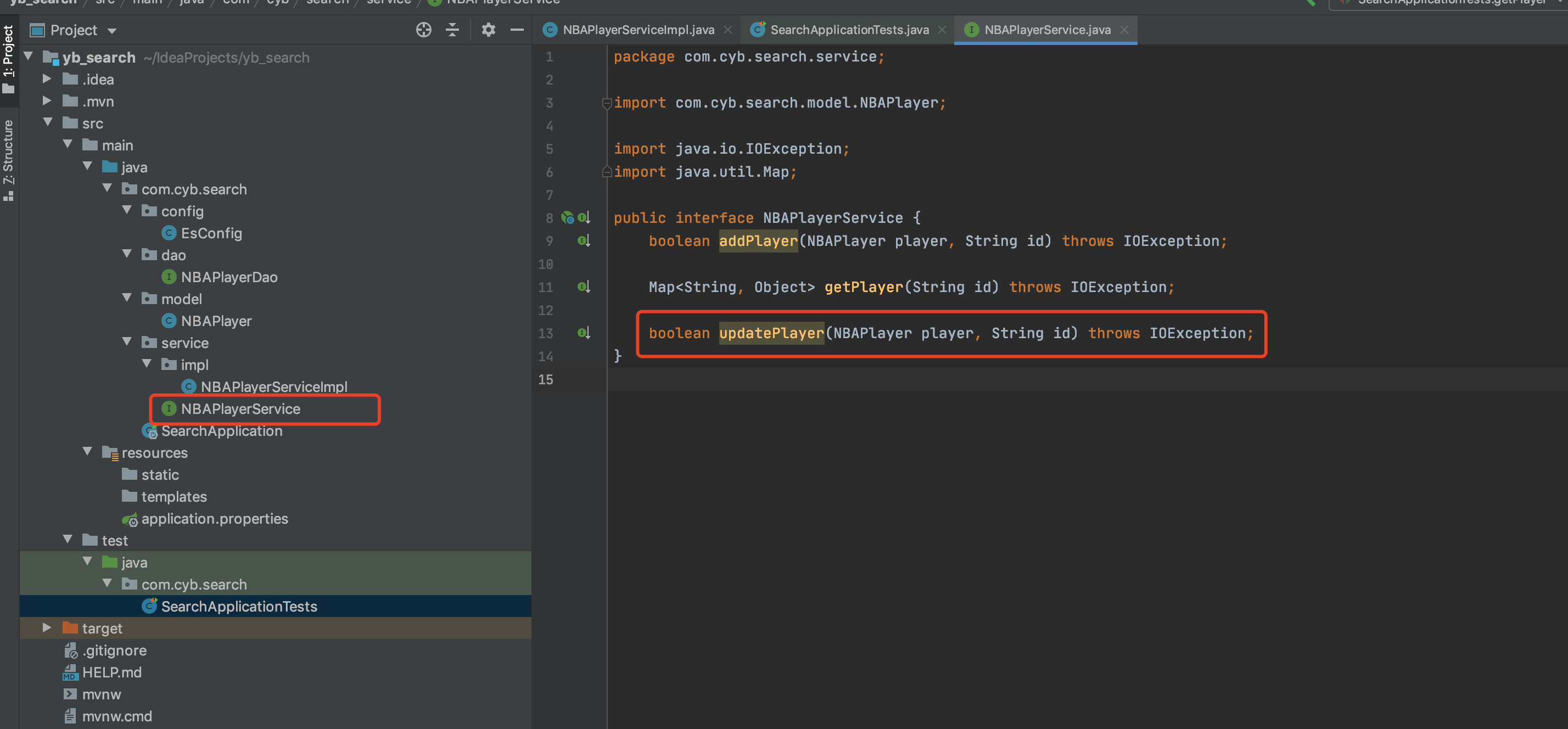Collapse the src folder
1568x729 pixels.
coord(48,122)
